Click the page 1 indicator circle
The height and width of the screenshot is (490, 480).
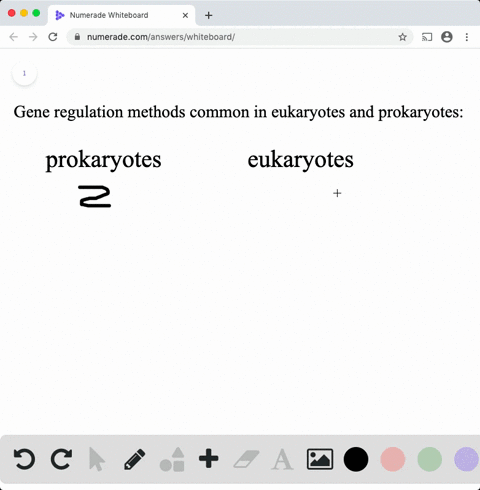[24, 73]
